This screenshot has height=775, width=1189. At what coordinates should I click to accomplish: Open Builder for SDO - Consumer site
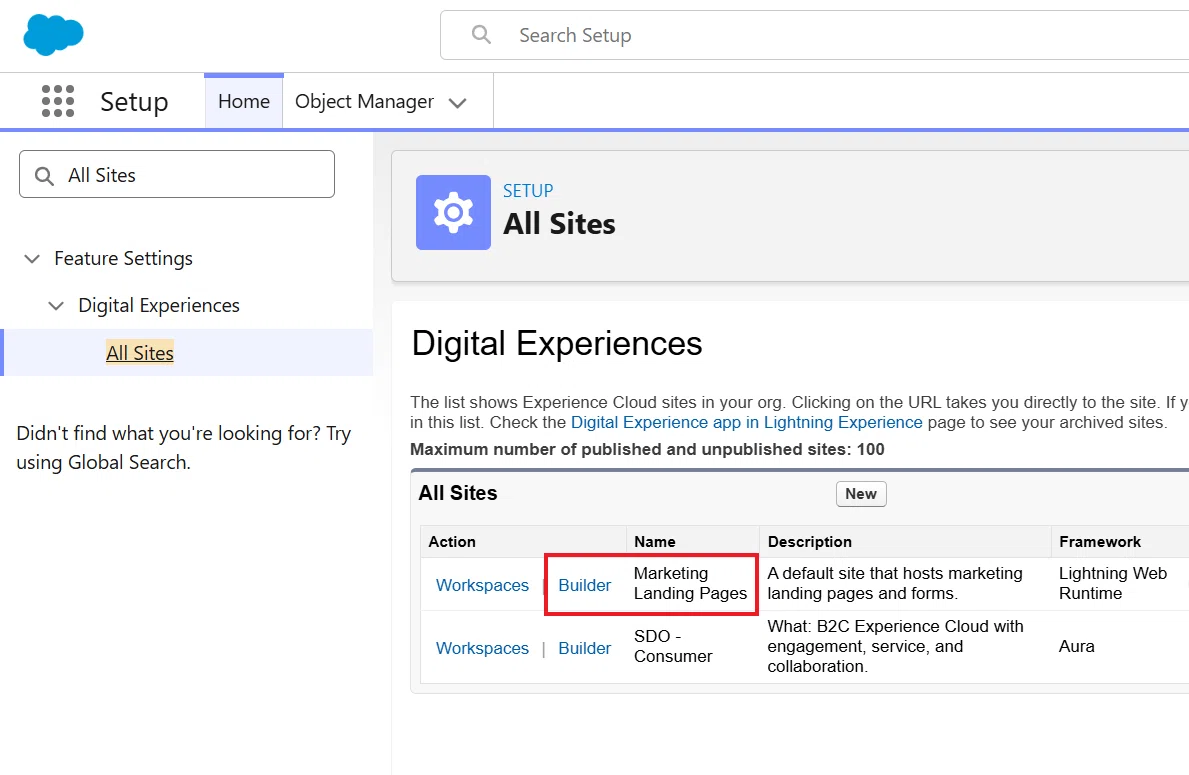click(x=585, y=648)
